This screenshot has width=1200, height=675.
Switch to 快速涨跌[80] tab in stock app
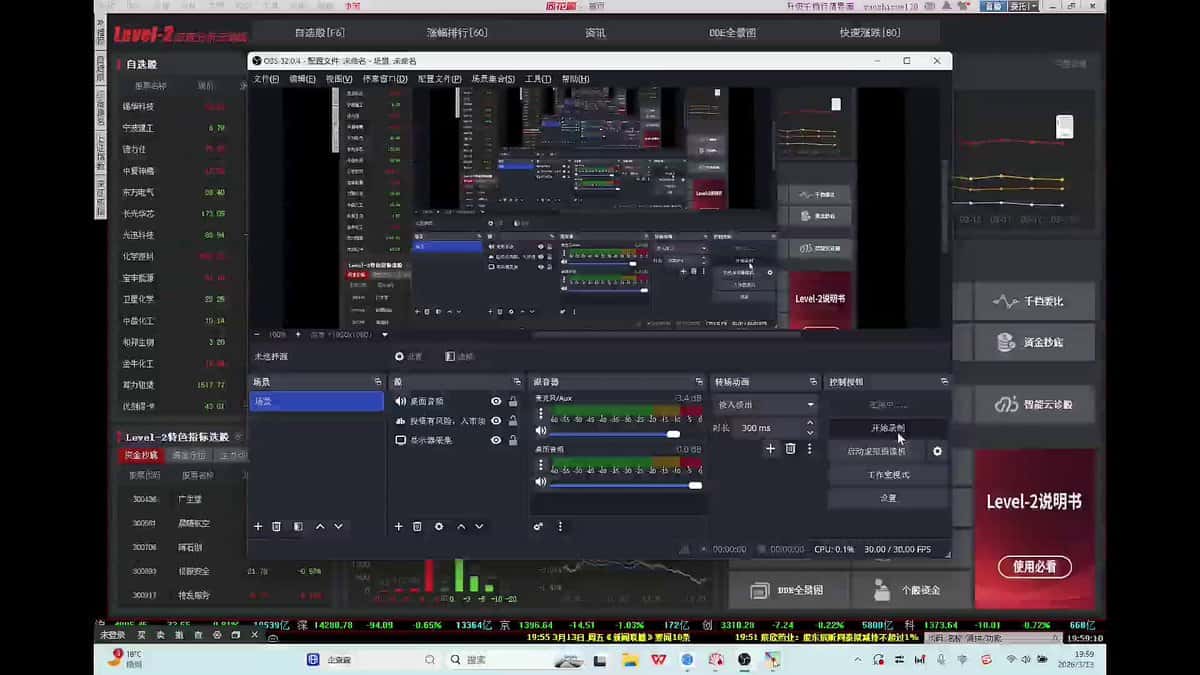click(x=870, y=33)
